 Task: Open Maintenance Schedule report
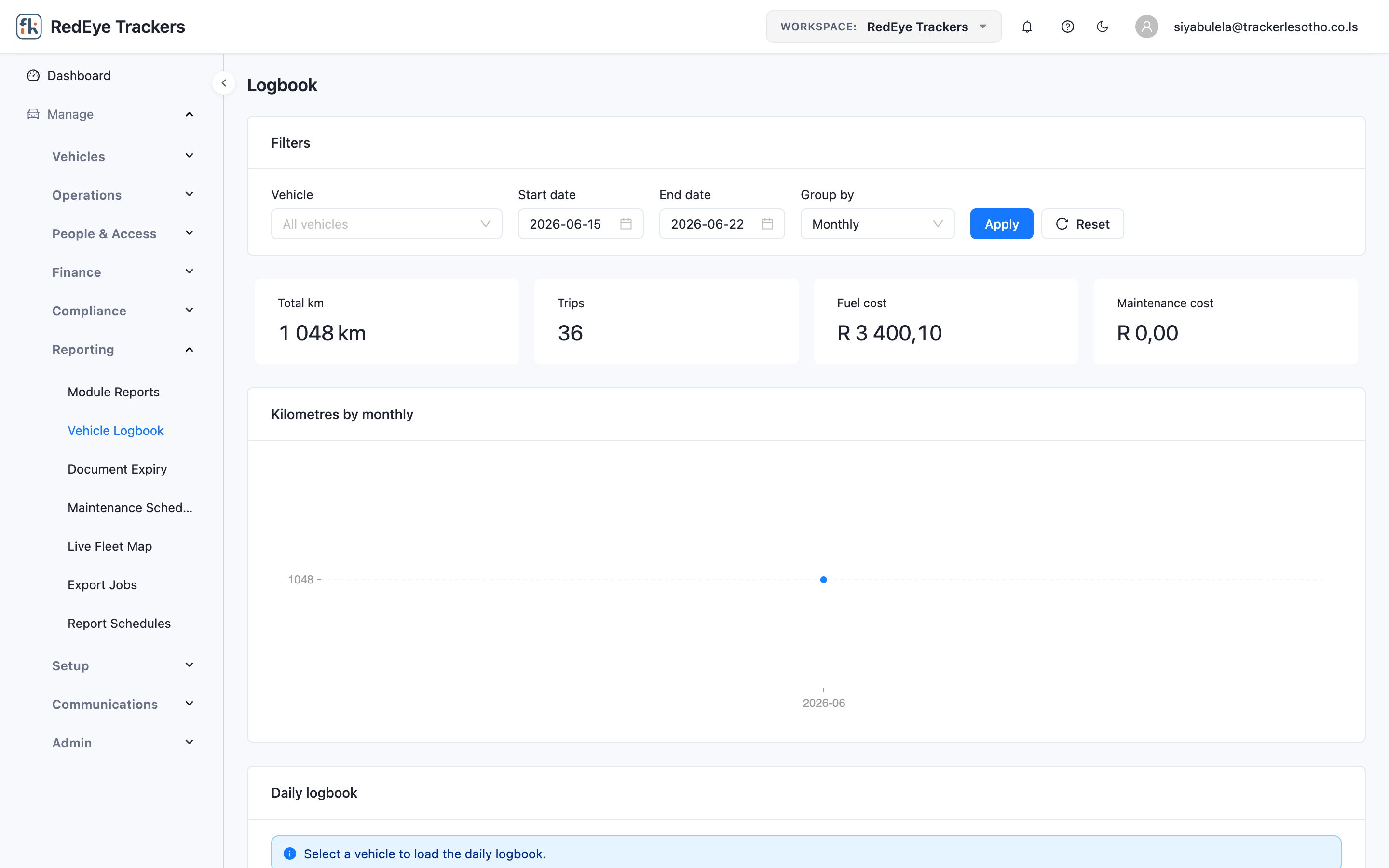coord(130,507)
